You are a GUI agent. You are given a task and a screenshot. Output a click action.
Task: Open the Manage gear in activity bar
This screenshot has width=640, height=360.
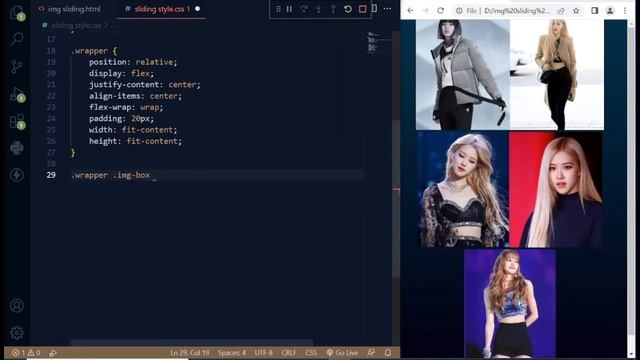[17, 333]
